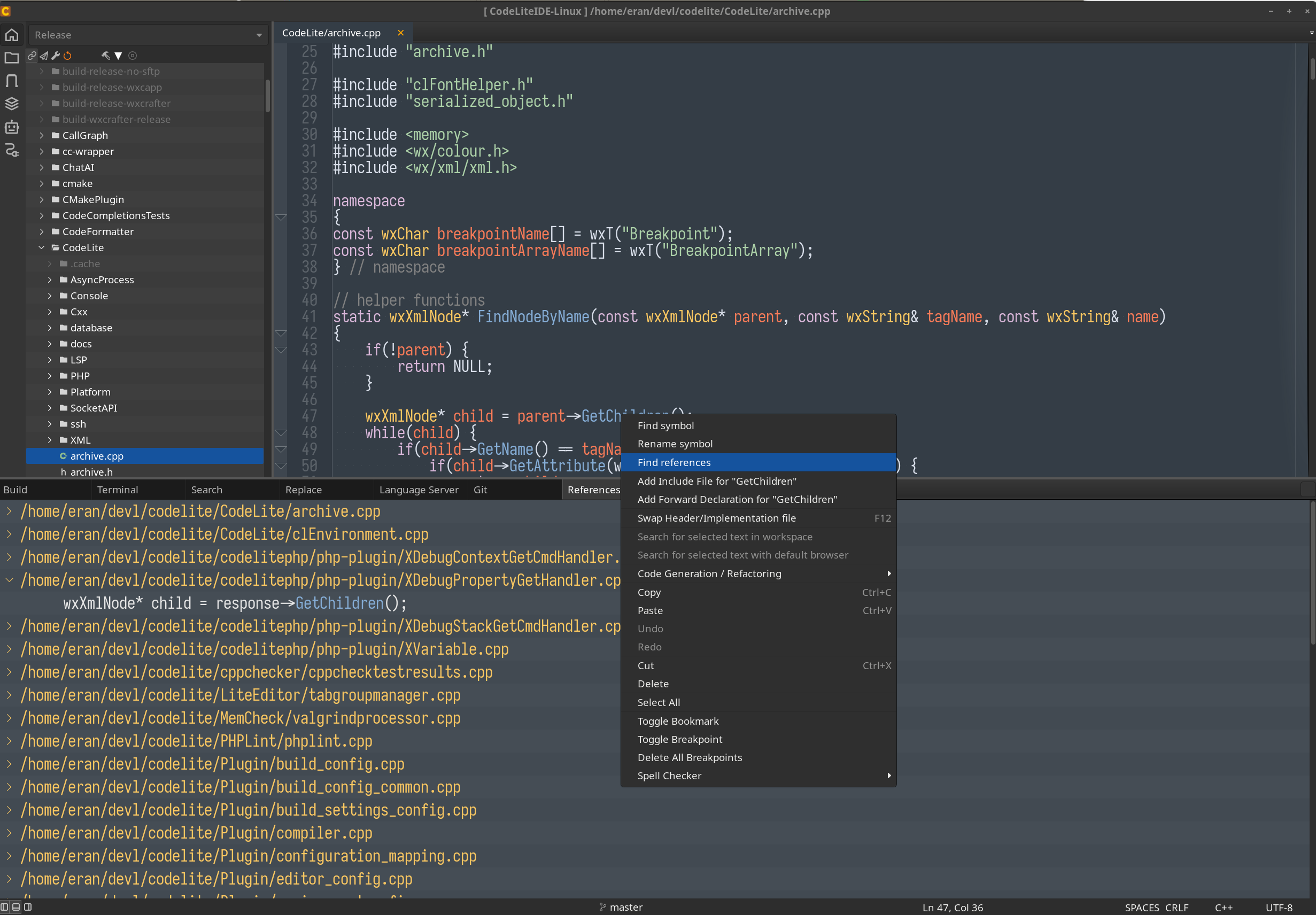The height and width of the screenshot is (915, 1316).
Task: Toggle fold marker at line 42
Action: [x=281, y=334]
